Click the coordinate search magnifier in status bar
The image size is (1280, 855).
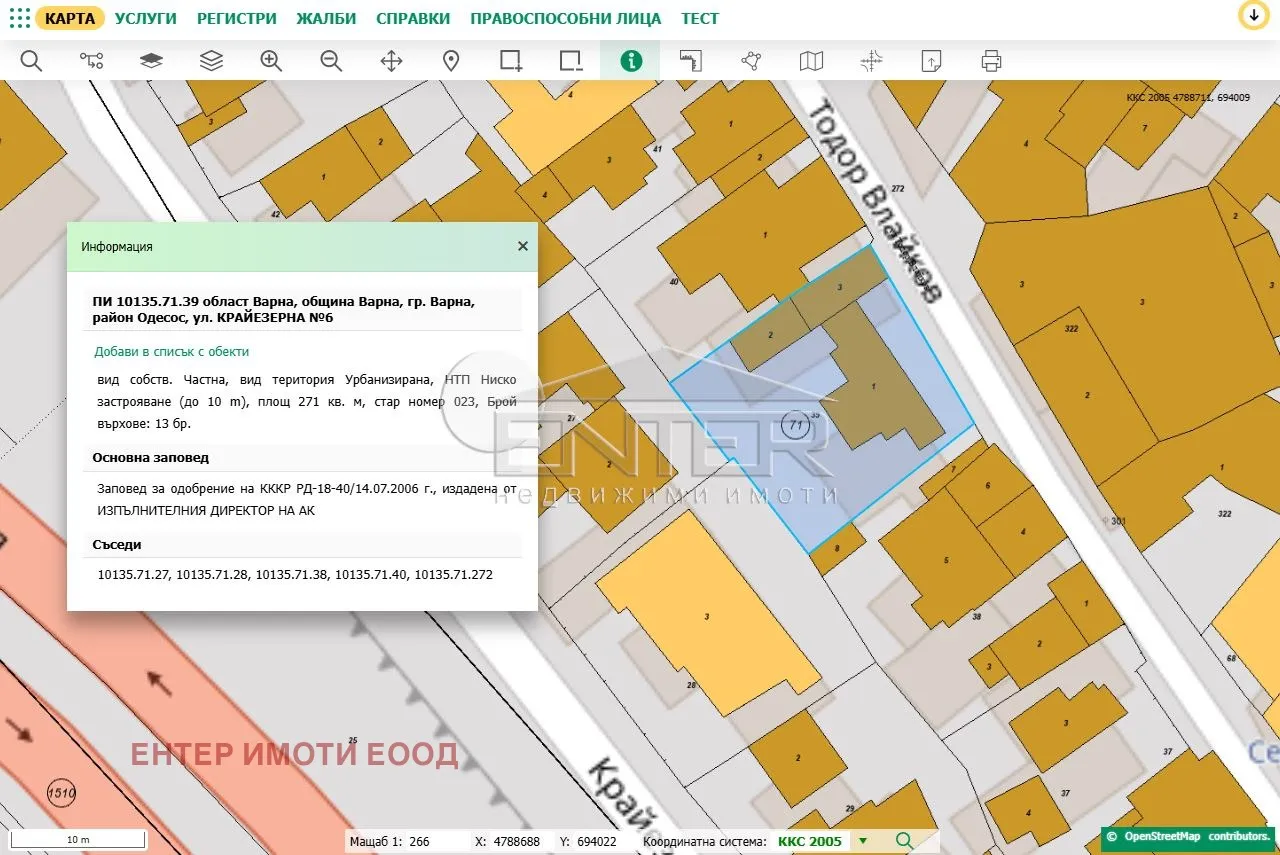pos(904,841)
